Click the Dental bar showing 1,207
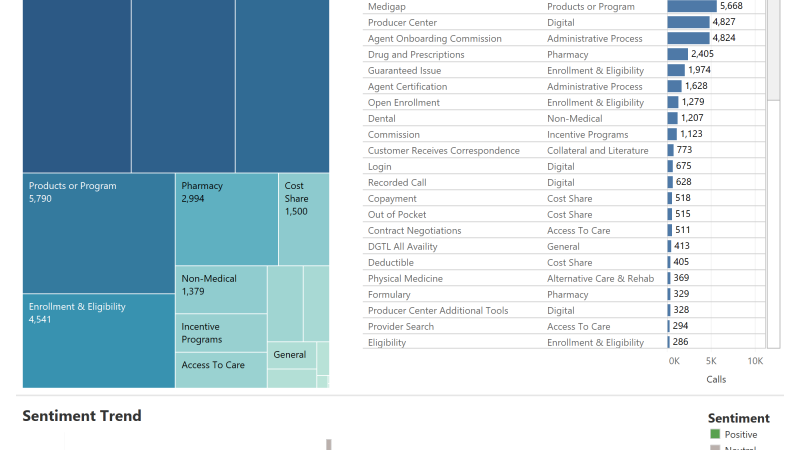The width and height of the screenshot is (800, 450). click(672, 118)
